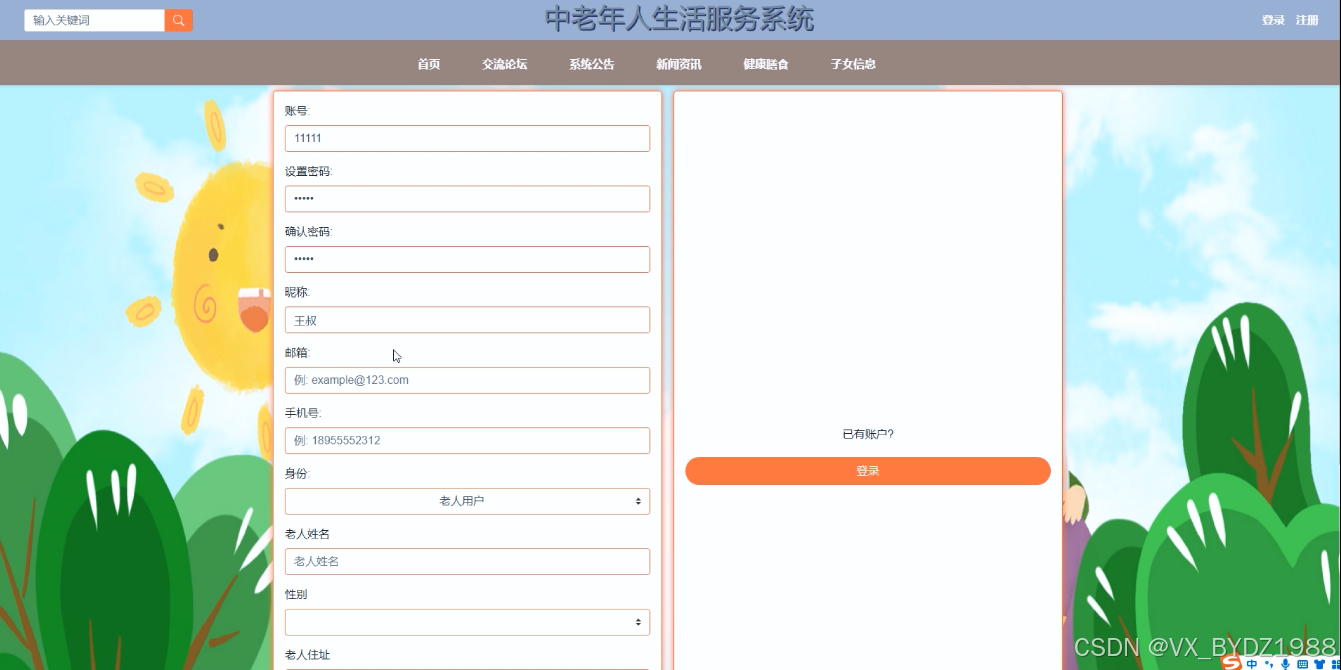The image size is (1341, 670).
Task: Click the orange 登录 button
Action: coord(868,471)
